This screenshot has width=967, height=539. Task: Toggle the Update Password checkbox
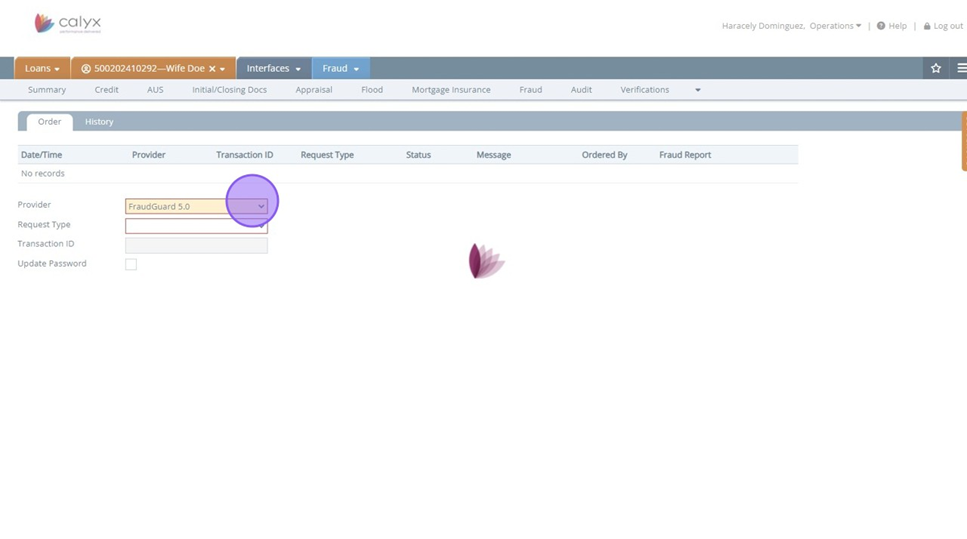pos(131,264)
